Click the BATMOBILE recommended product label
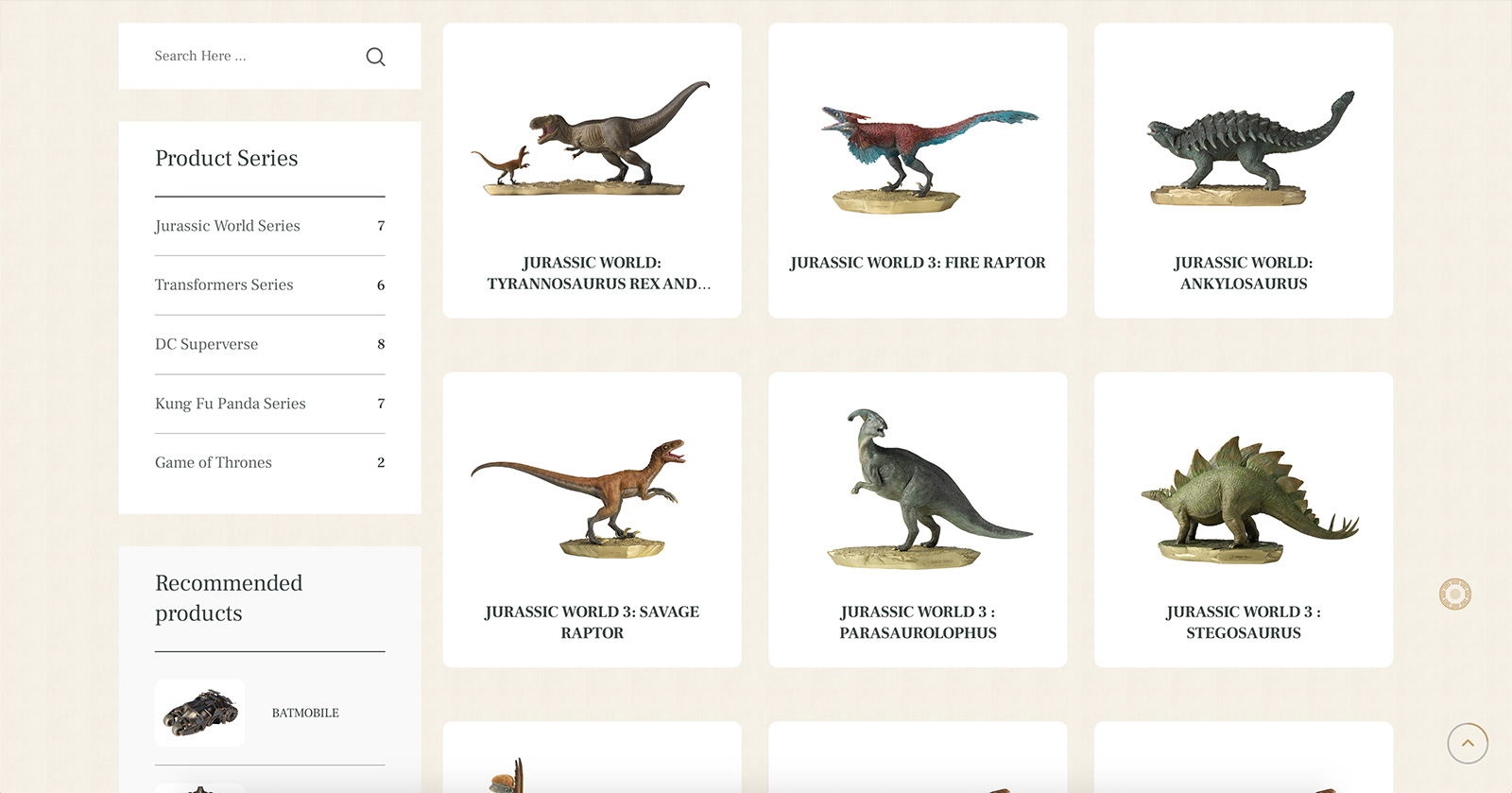Viewport: 1512px width, 793px height. (x=305, y=714)
